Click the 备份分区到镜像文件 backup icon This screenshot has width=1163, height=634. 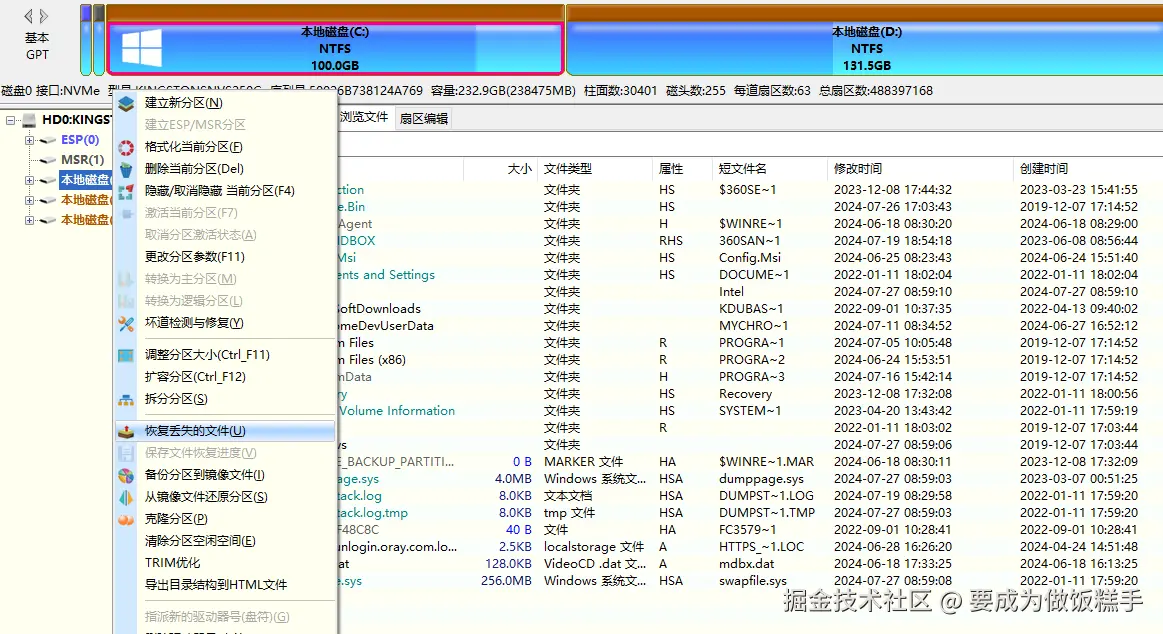click(125, 475)
